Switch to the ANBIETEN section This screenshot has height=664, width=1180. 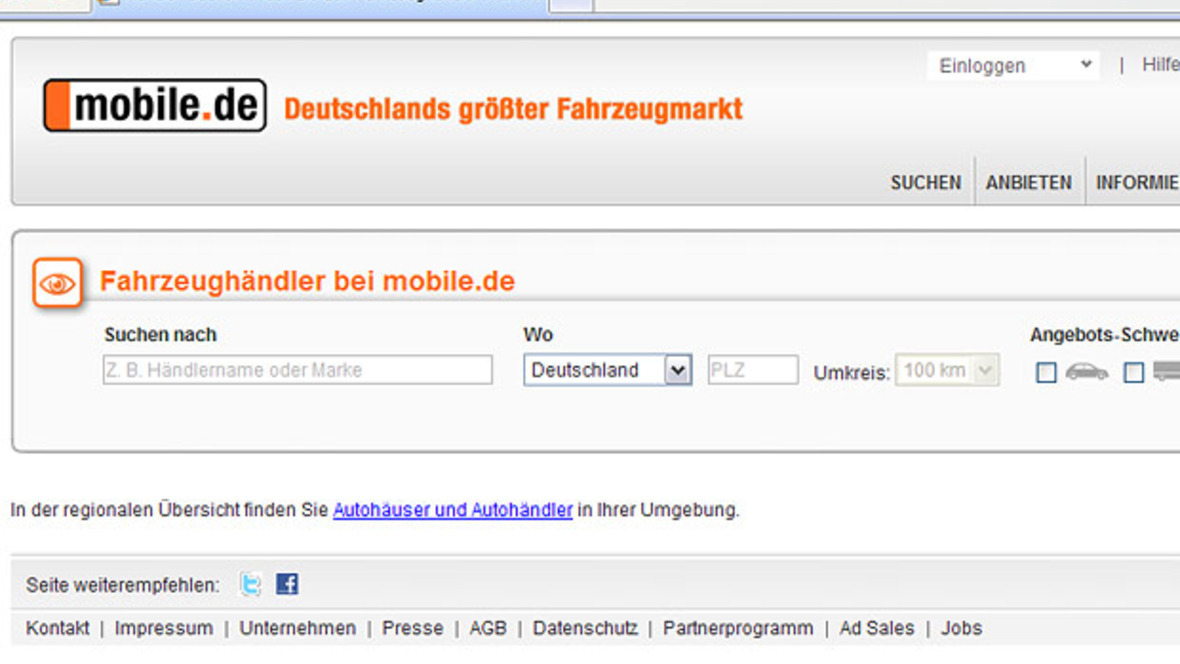click(x=1028, y=182)
